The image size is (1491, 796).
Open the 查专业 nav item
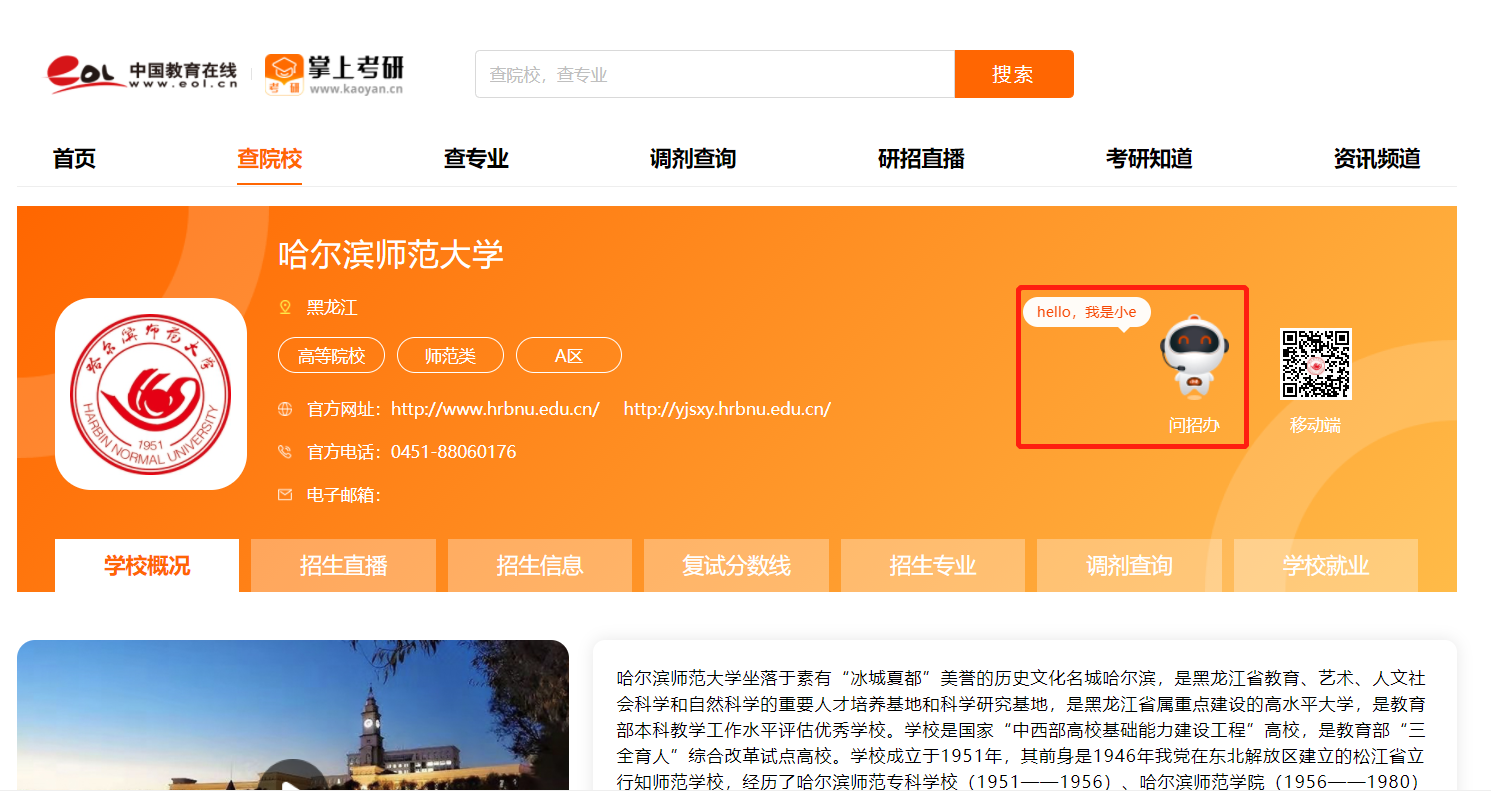[476, 158]
